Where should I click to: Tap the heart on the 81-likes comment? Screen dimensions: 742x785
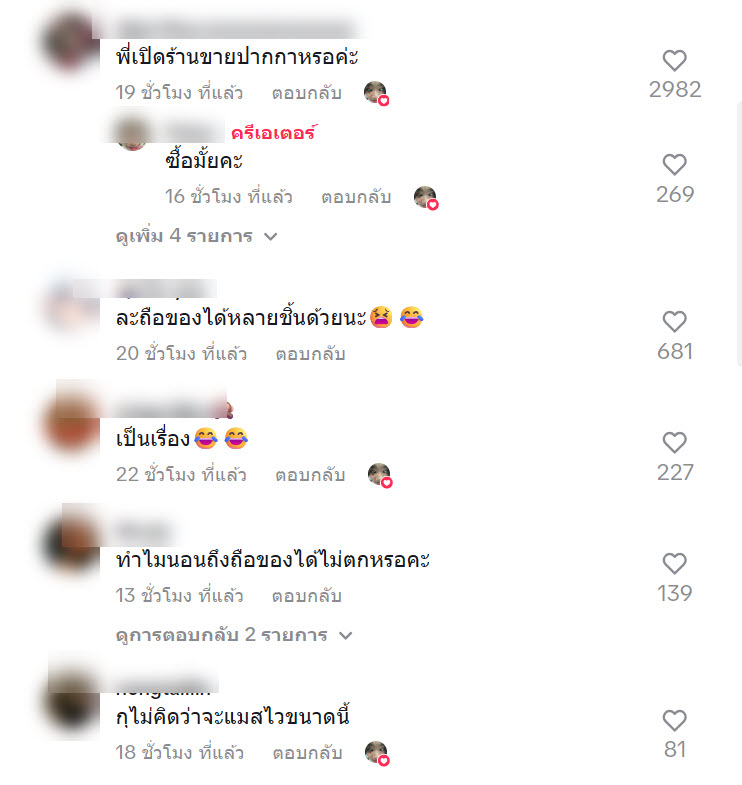pos(674,720)
